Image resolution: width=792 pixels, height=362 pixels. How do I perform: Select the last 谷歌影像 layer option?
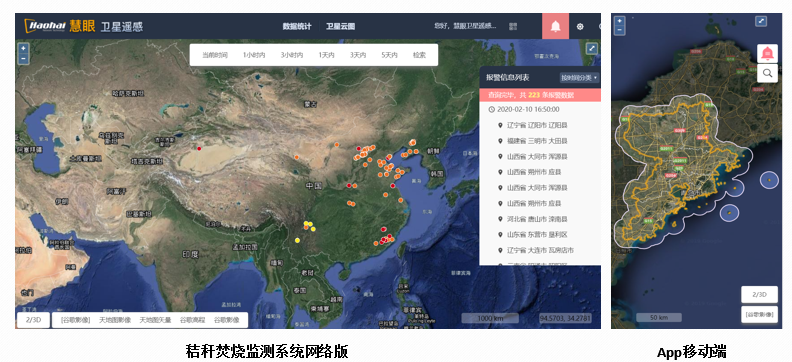point(227,320)
